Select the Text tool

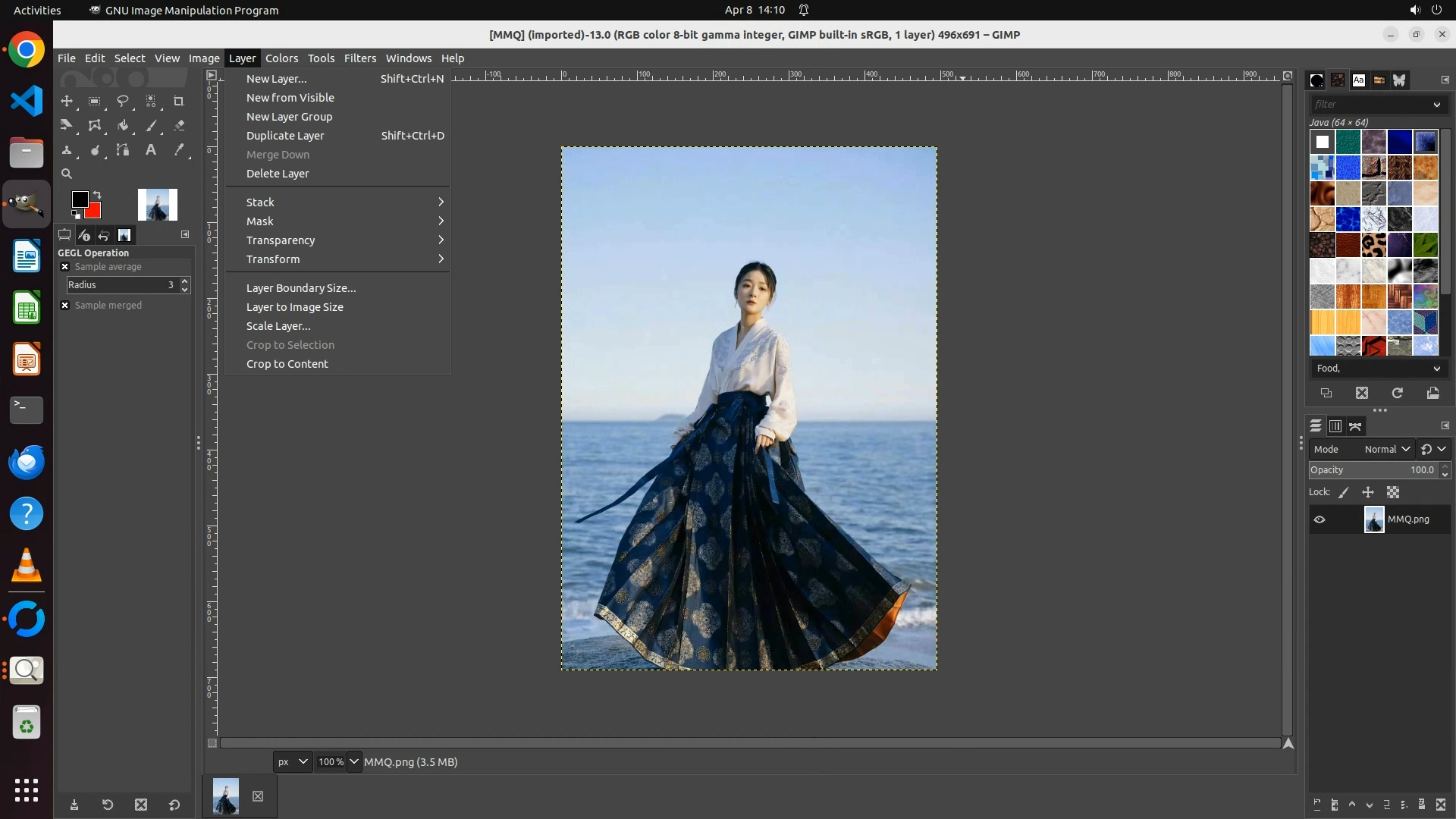click(x=150, y=150)
